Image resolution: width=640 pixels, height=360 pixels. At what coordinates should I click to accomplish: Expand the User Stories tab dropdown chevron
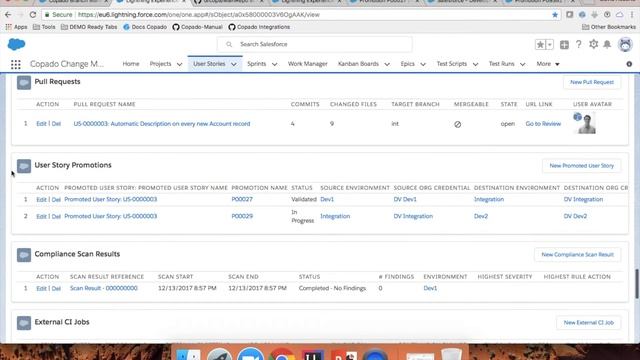(x=234, y=64)
